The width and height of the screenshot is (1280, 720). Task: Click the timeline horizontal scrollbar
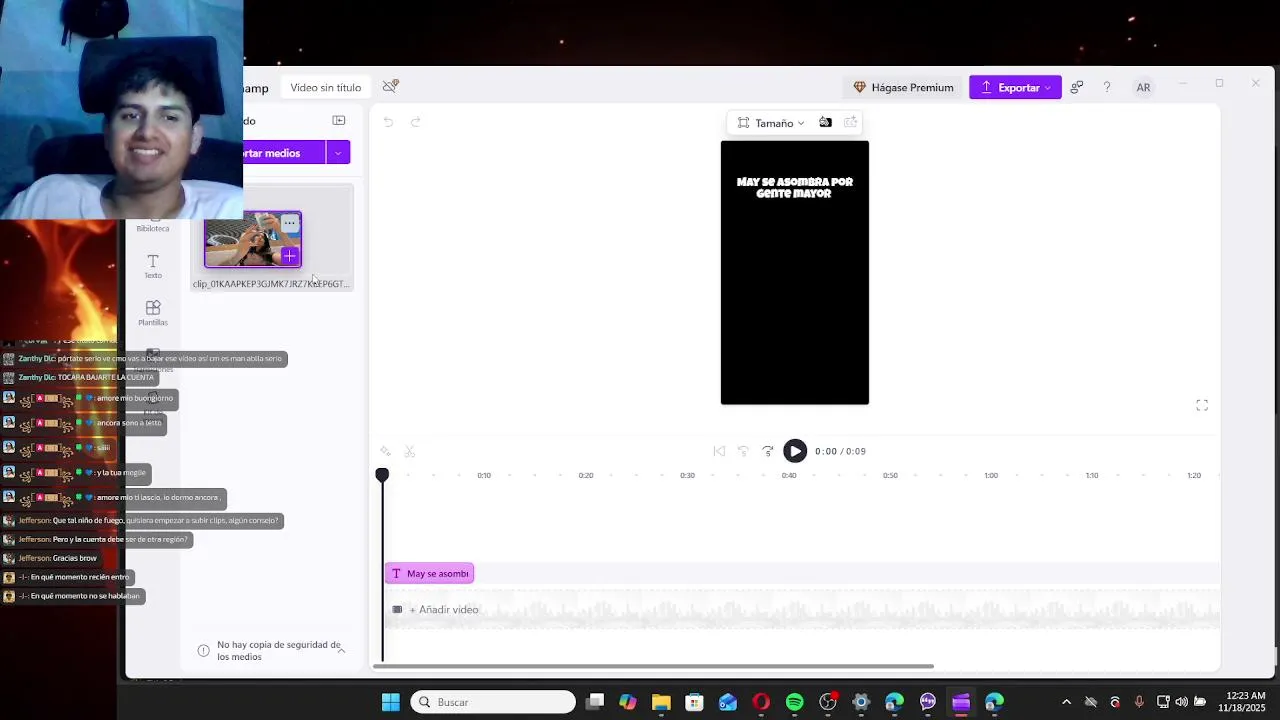[655, 666]
